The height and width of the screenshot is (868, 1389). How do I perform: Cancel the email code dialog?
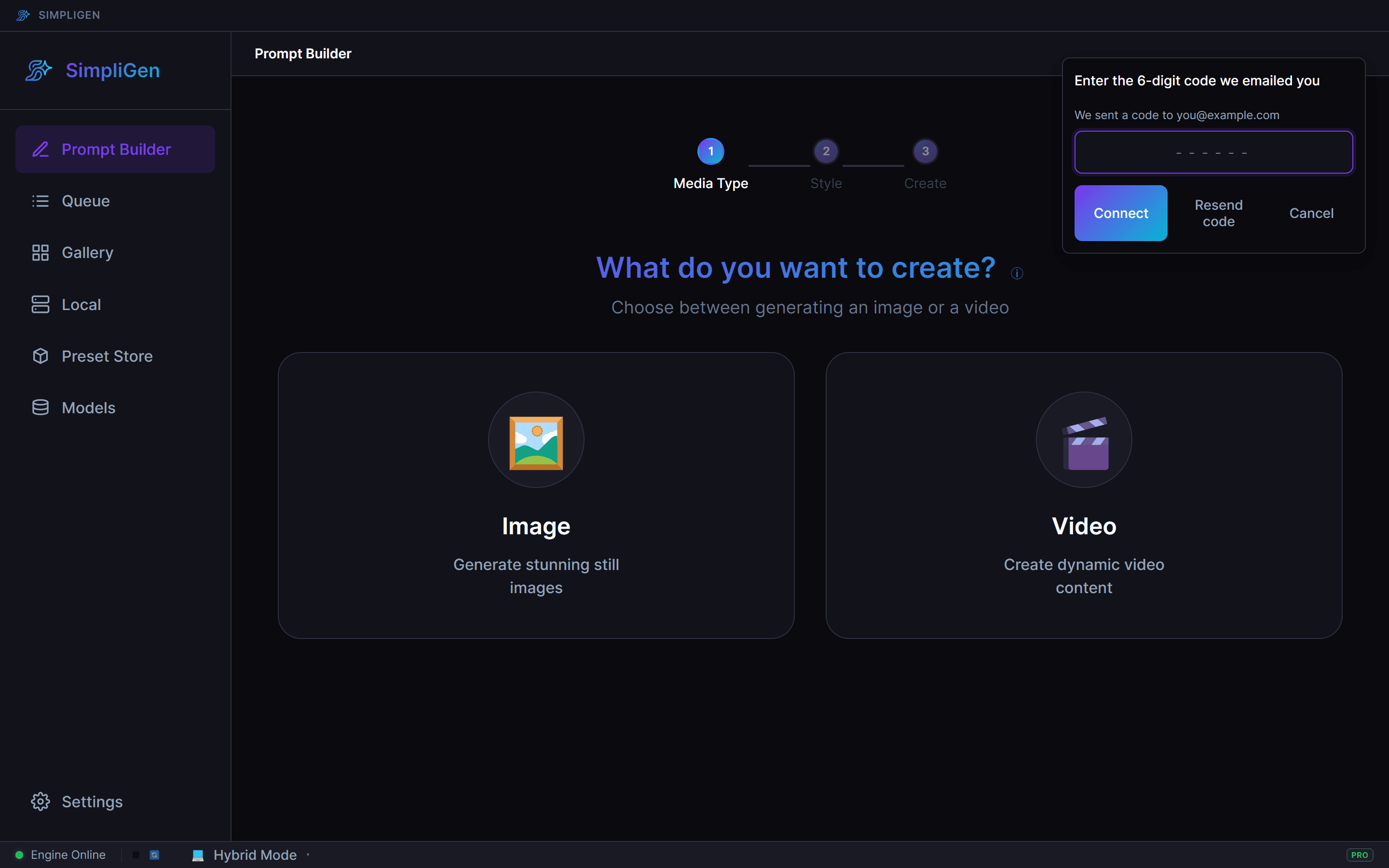pyautogui.click(x=1311, y=213)
